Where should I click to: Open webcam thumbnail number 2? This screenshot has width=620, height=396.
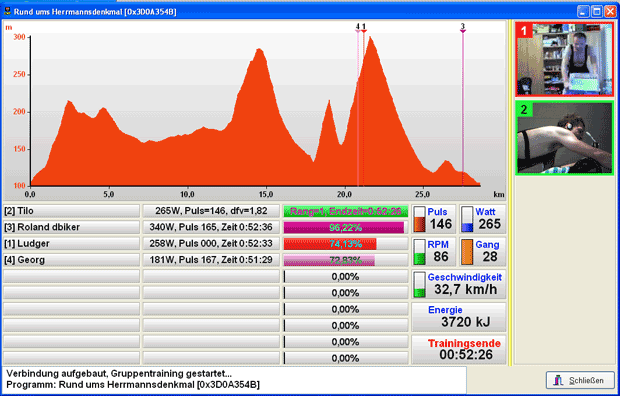pyautogui.click(x=565, y=138)
